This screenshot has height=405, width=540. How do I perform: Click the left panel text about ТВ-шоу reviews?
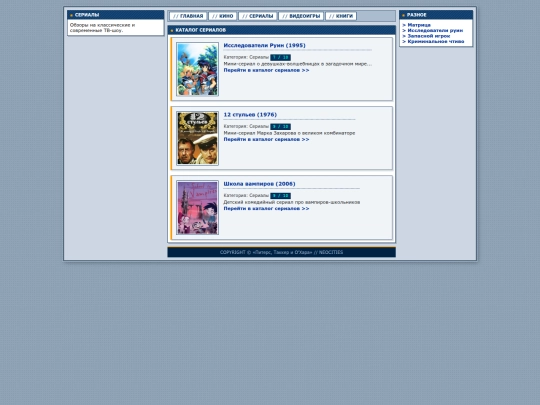click(x=102, y=28)
